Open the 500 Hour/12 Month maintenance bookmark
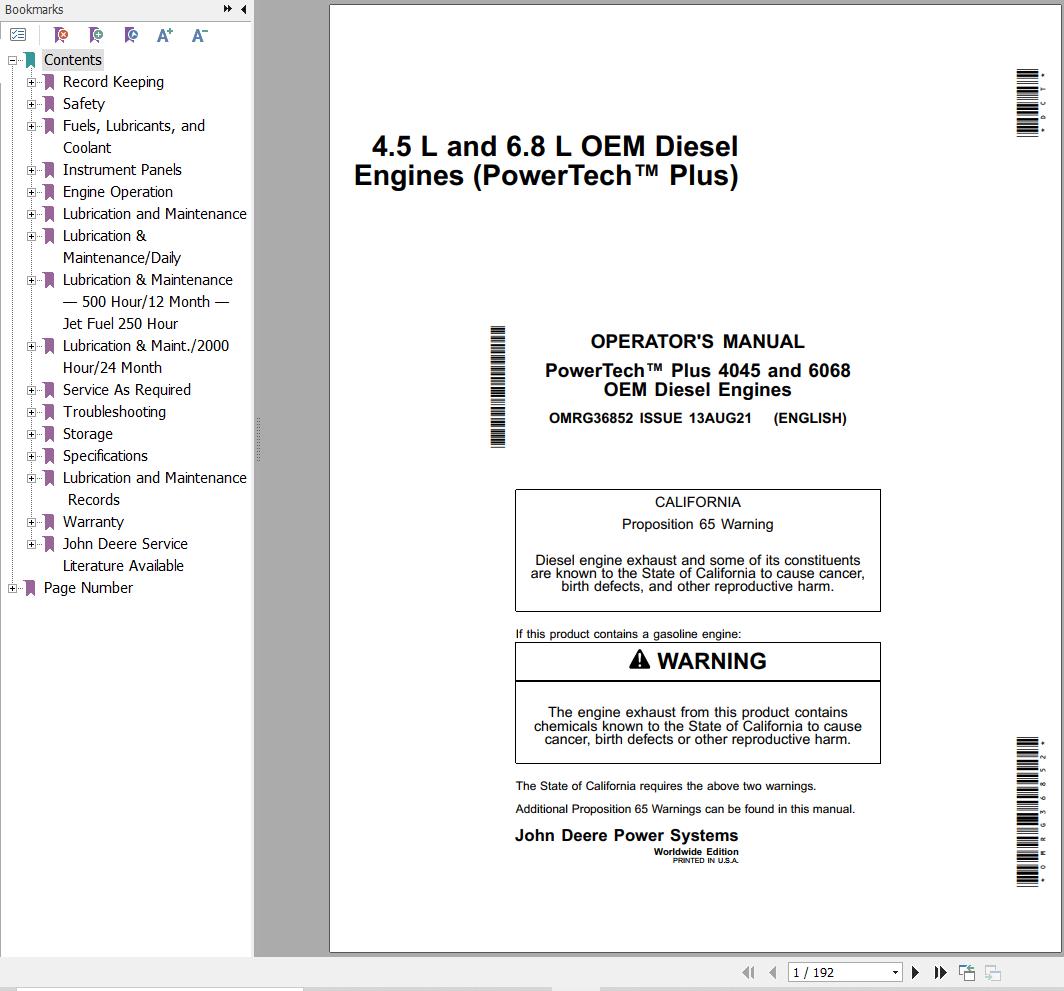This screenshot has height=991, width=1064. (148, 301)
